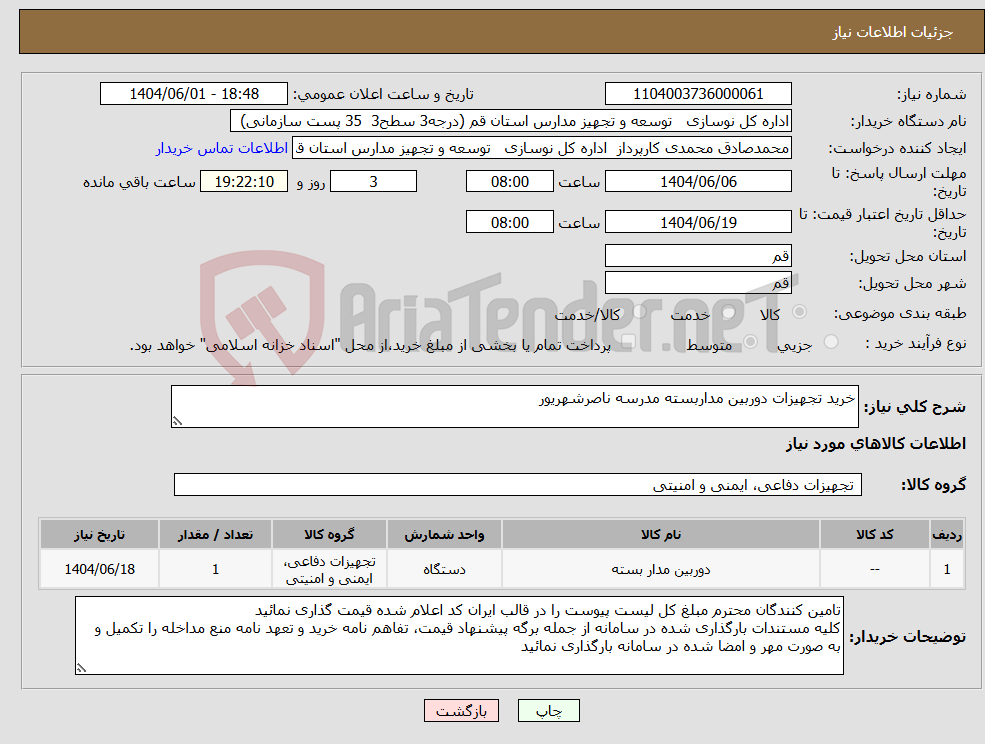Click the 08:00 hour field for price validity
Screen dimensions: 985x744
pos(508,221)
